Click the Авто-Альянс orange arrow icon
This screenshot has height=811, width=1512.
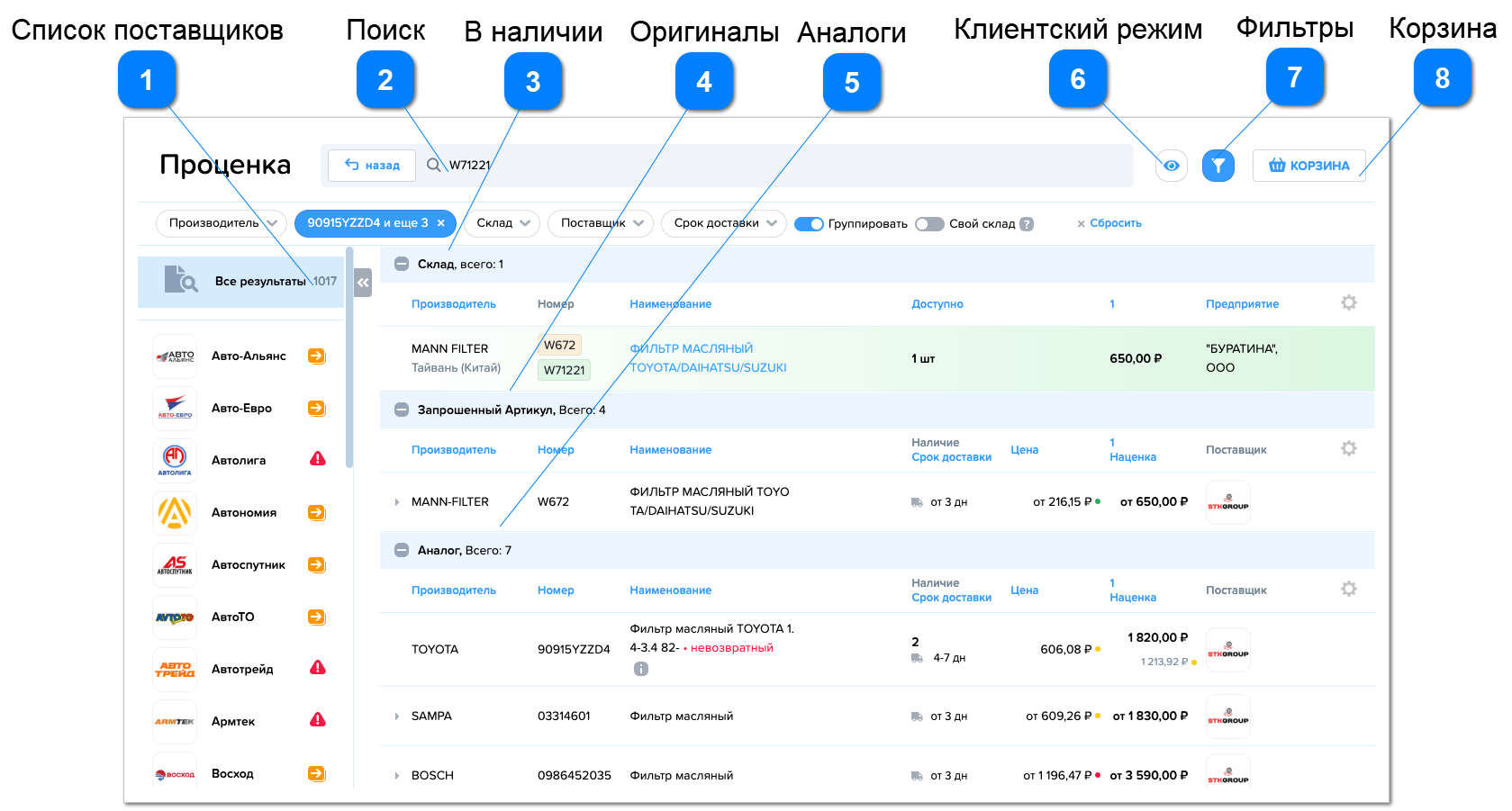[x=316, y=356]
